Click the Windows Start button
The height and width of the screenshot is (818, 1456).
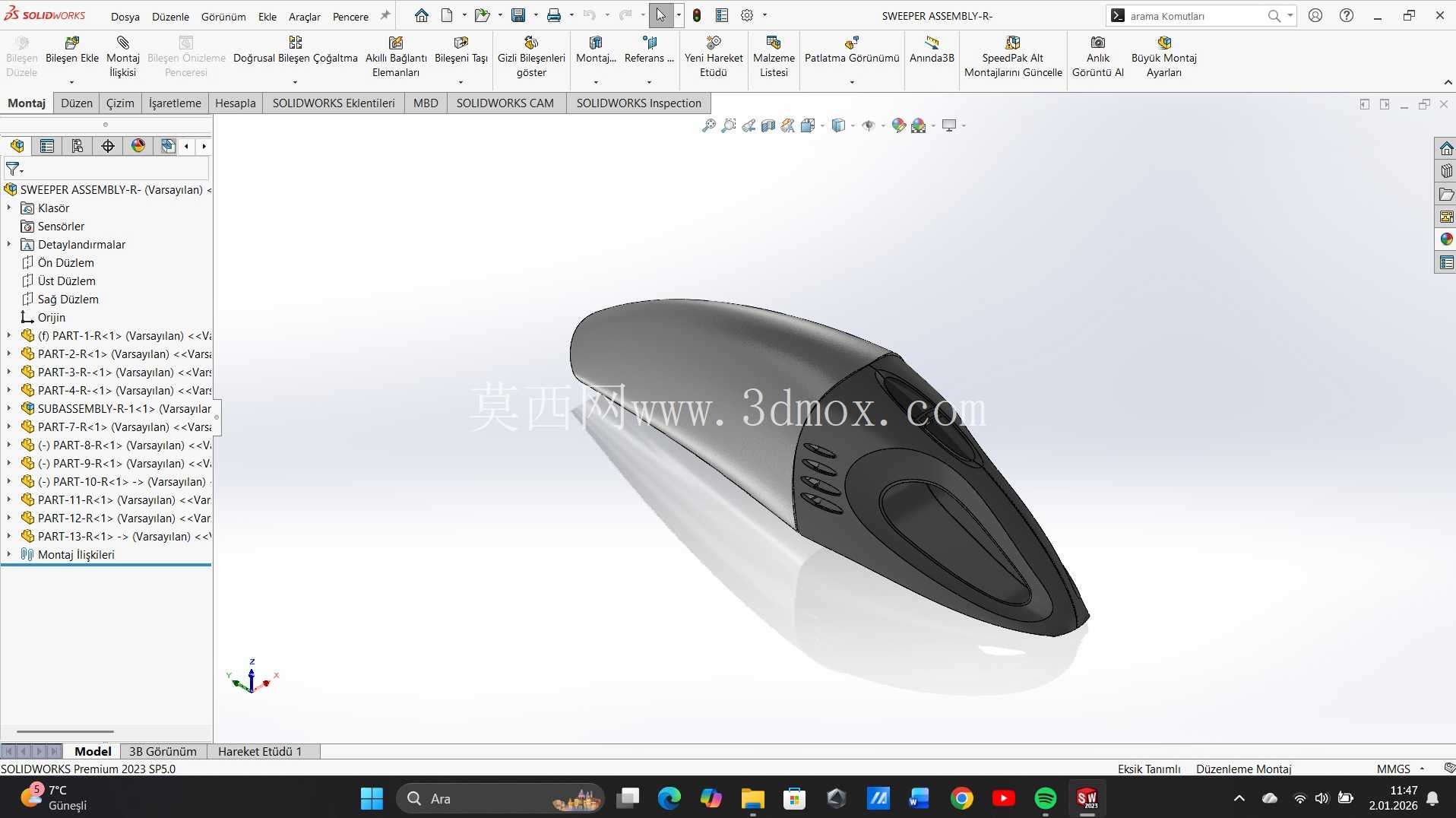[372, 798]
